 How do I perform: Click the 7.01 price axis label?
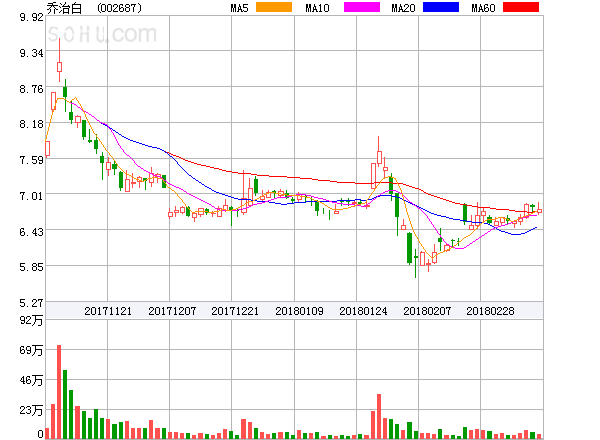click(x=31, y=196)
